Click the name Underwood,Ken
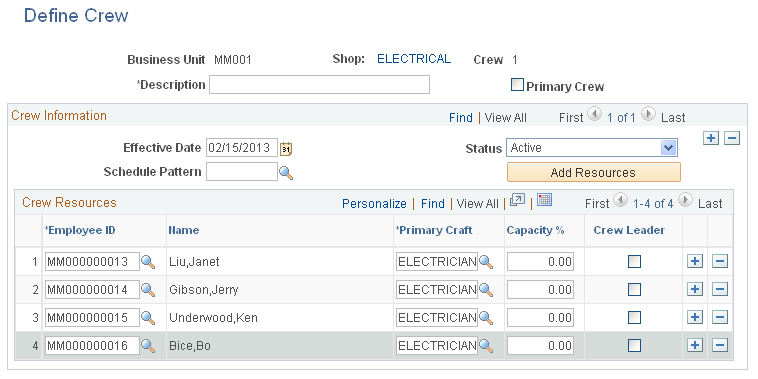The height and width of the screenshot is (379, 758). tap(213, 318)
